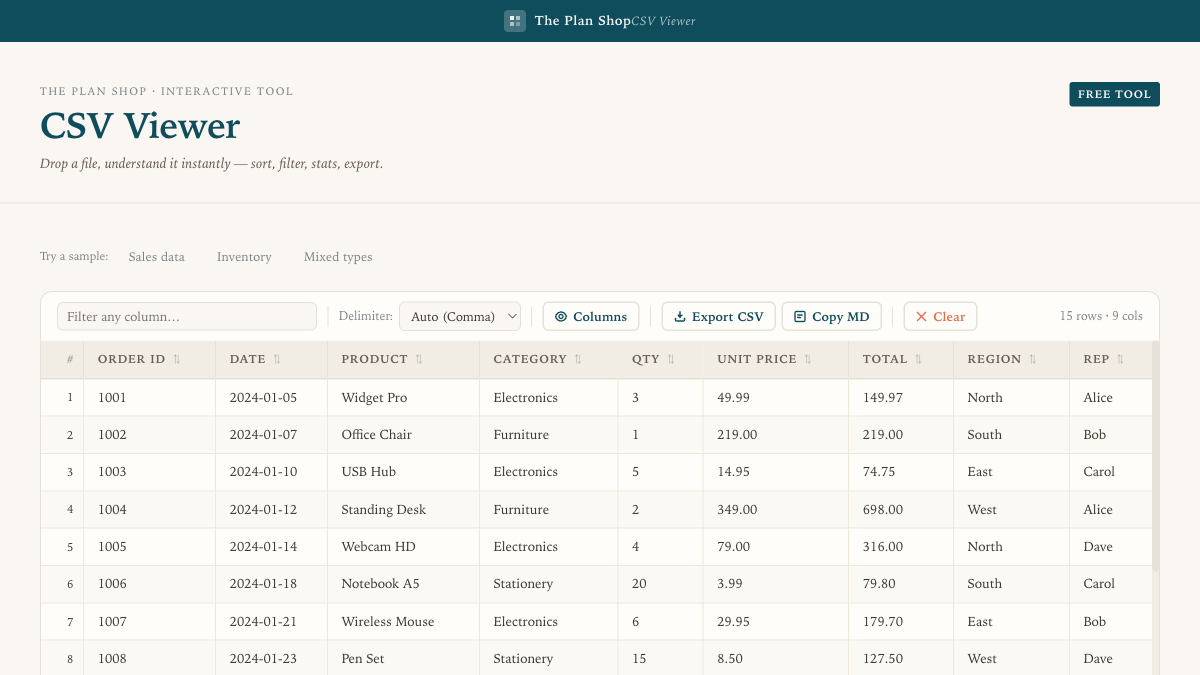Click rep Carol in USB Hub row
The height and width of the screenshot is (675, 1200).
click(x=1110, y=472)
